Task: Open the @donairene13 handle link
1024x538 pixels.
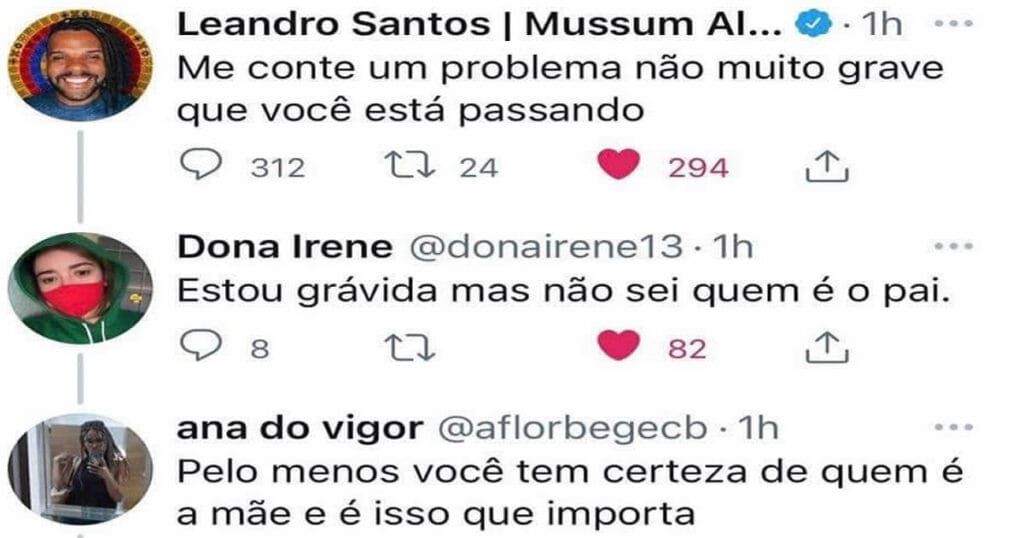Action: pos(545,247)
